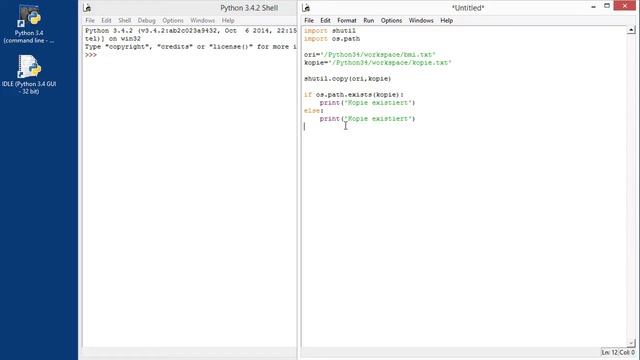Click the first print('Kopie existiert') line
This screenshot has height=360, width=640.
(367, 103)
